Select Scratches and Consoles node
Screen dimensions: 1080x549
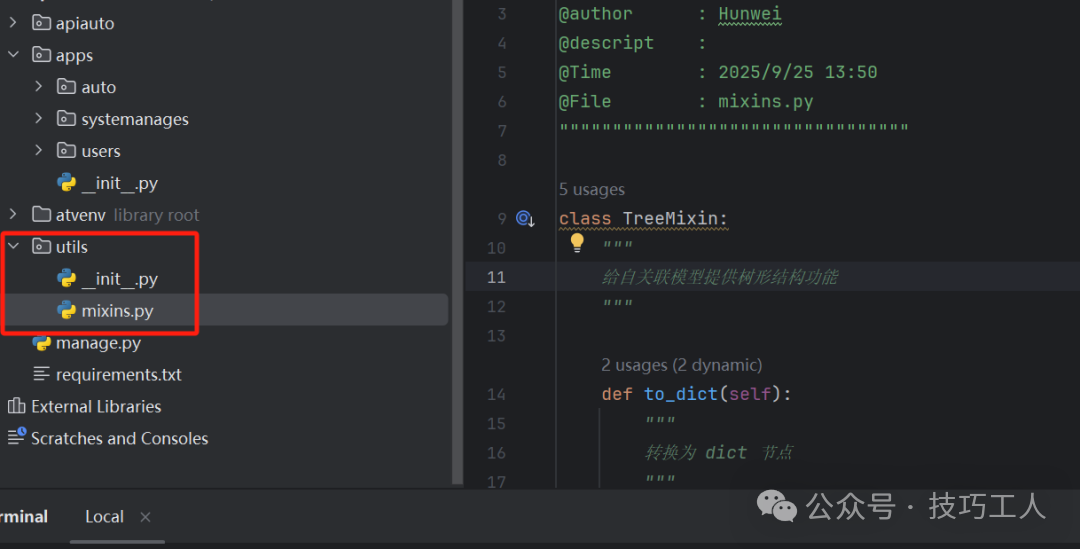pos(119,438)
